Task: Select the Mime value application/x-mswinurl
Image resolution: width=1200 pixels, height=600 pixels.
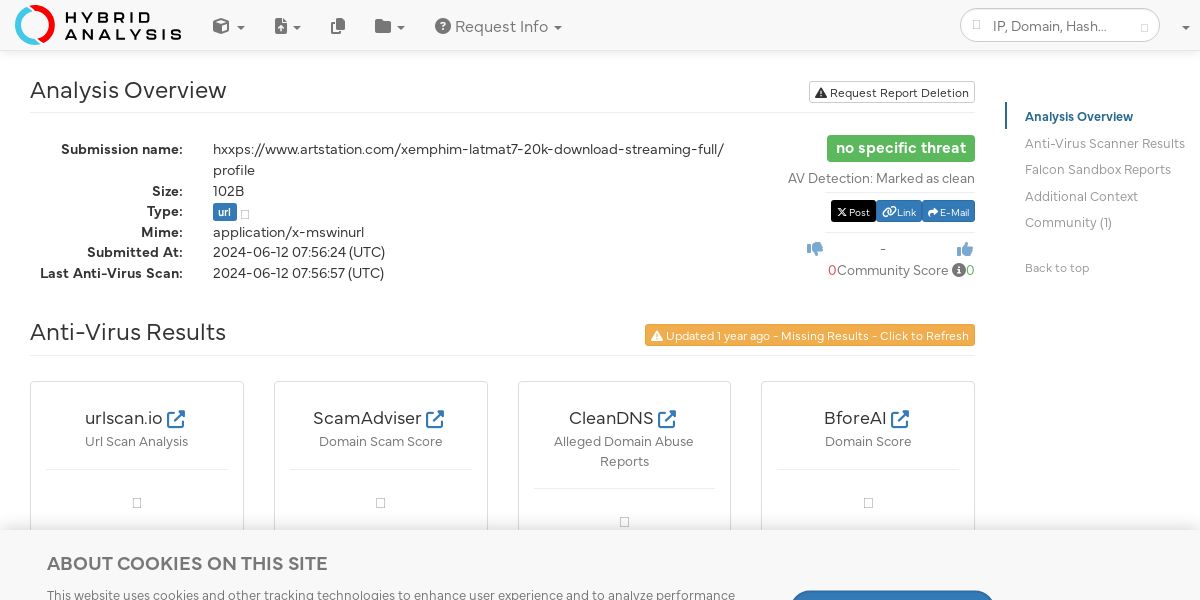Action: pos(288,232)
